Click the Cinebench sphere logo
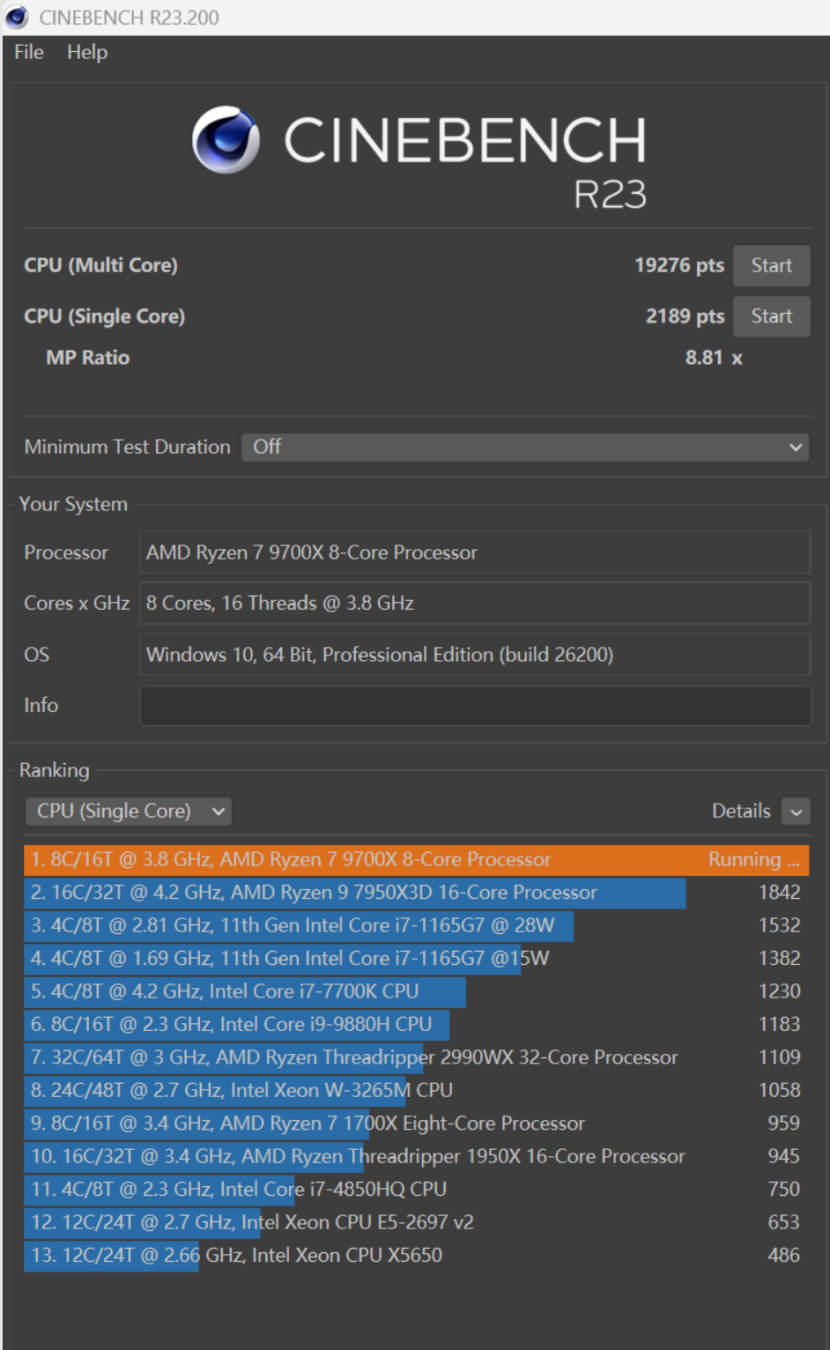Image resolution: width=830 pixels, height=1350 pixels. pos(225,141)
